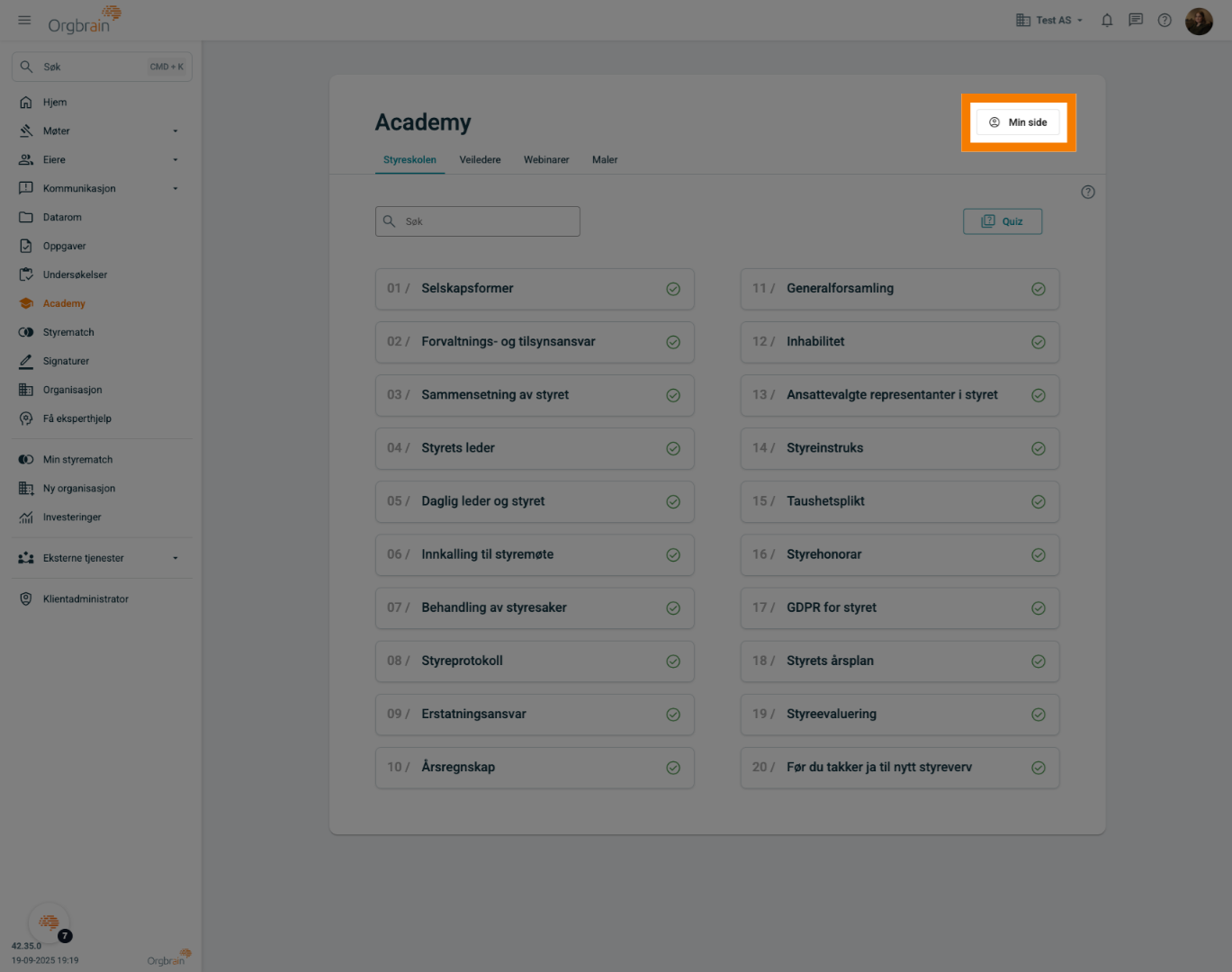Open the user profile avatar

pos(1199,21)
